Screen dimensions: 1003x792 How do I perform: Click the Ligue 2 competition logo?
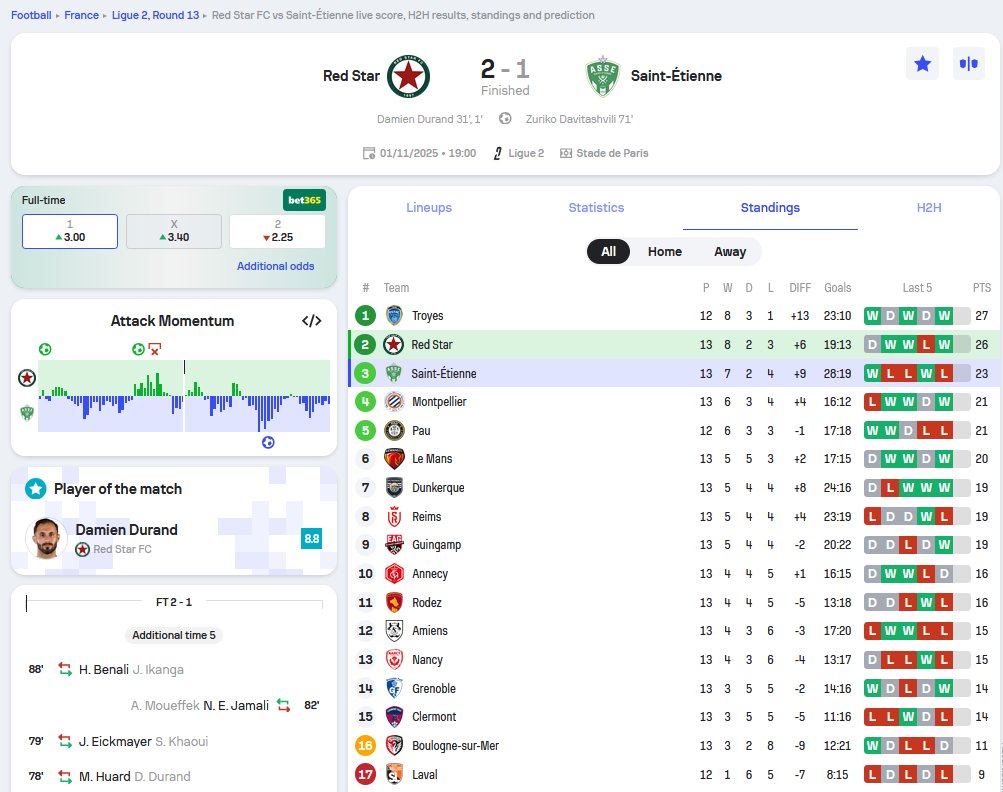(497, 153)
